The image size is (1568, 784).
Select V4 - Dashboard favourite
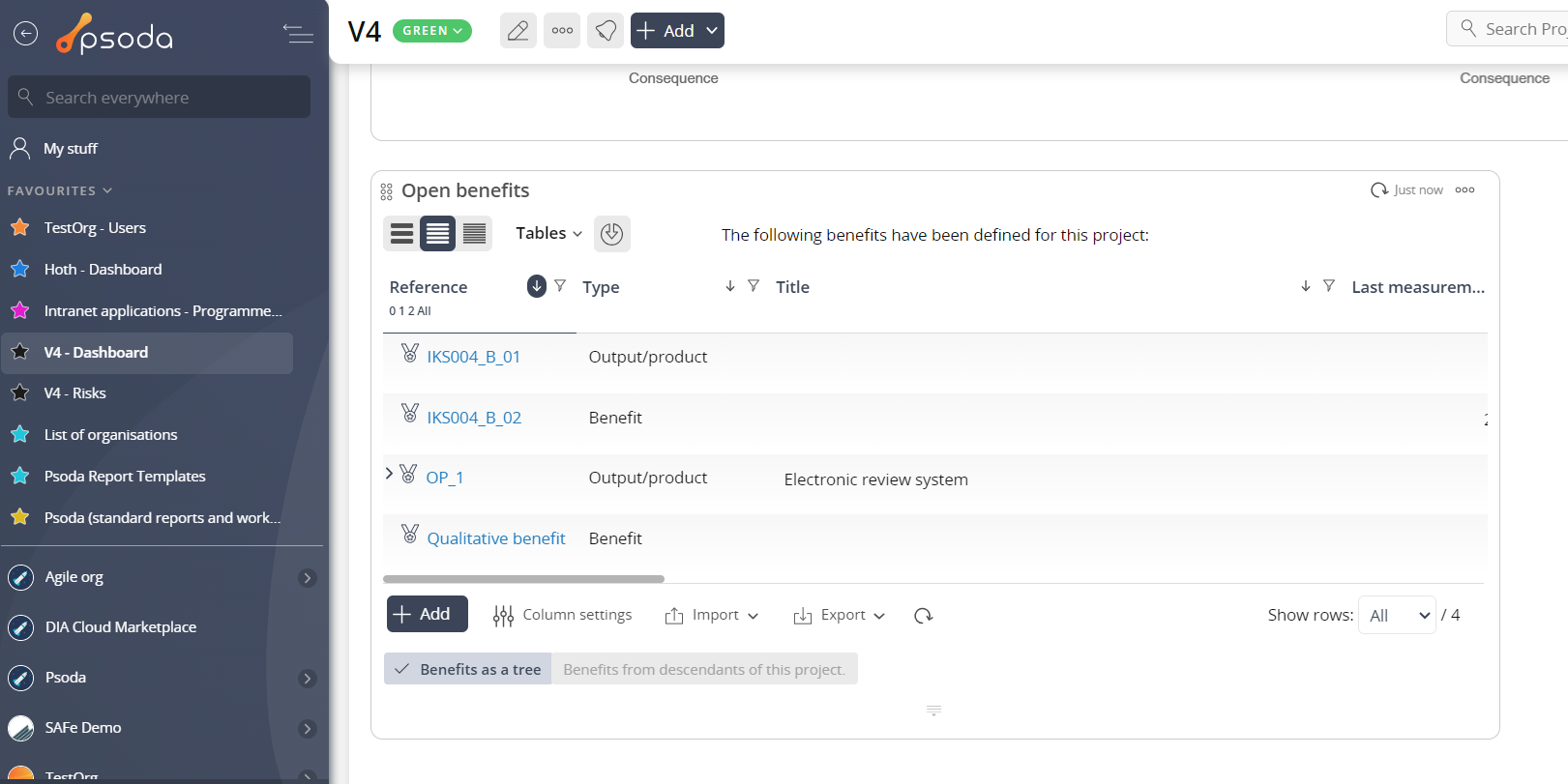click(147, 353)
